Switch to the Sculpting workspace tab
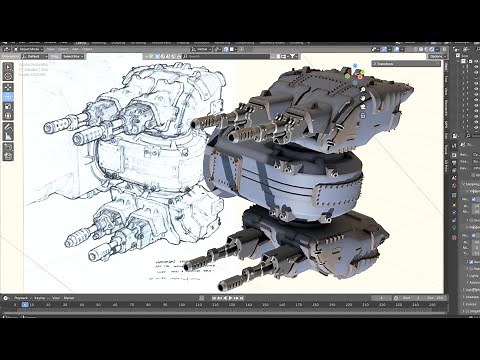The image size is (480, 360). pos(118,43)
